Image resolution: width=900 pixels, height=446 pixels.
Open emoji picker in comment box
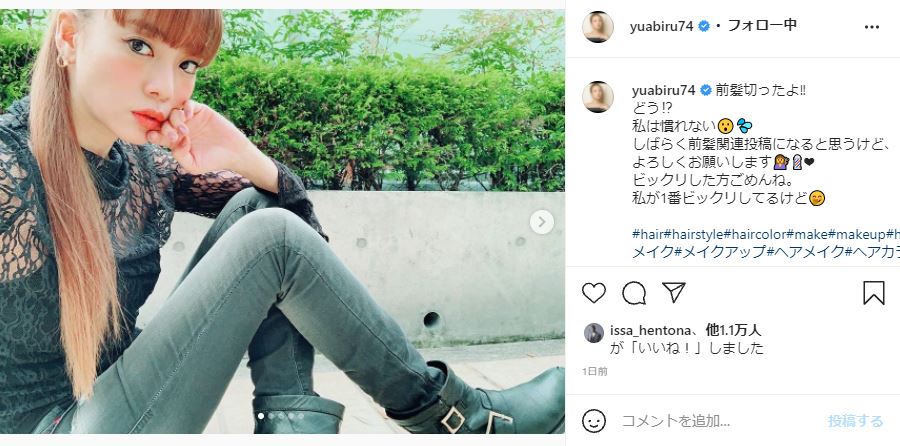tap(593, 421)
